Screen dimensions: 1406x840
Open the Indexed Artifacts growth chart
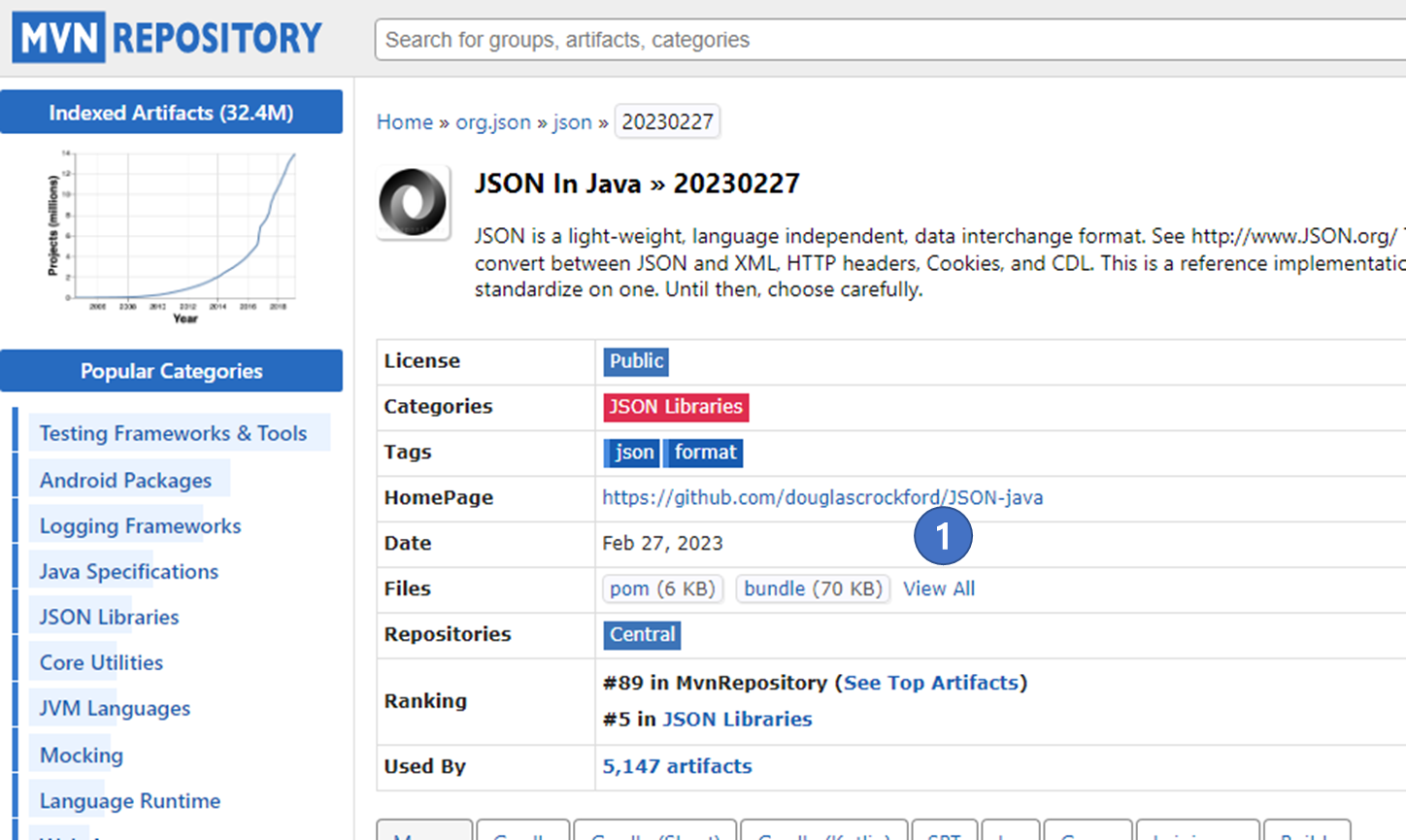pos(172,237)
